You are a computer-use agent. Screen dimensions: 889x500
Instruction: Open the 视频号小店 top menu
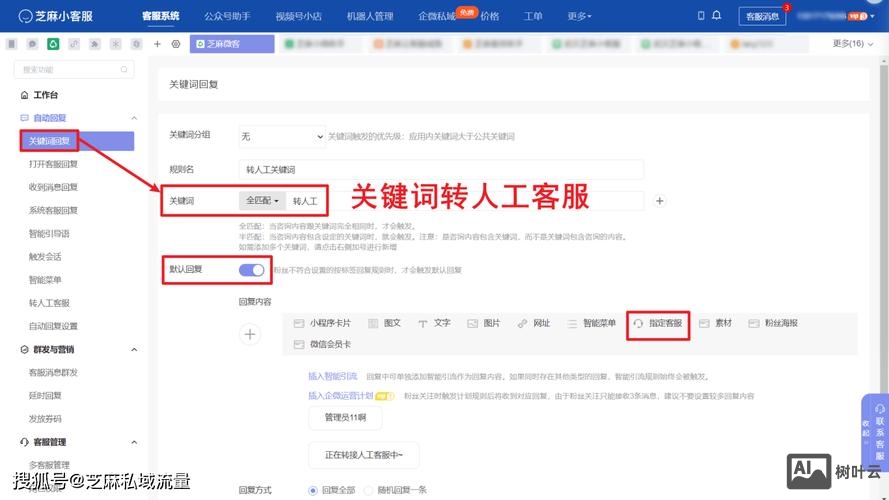pyautogui.click(x=298, y=16)
